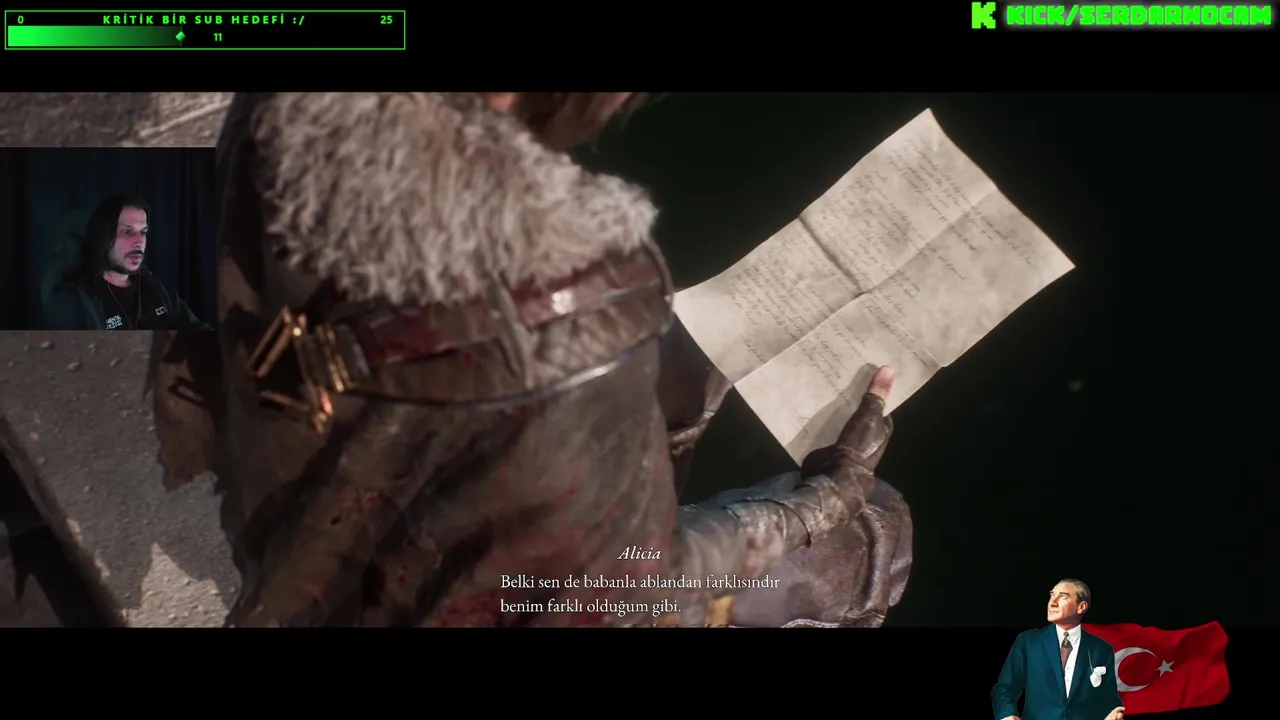The width and height of the screenshot is (1280, 720).
Task: Click the folded letter held in hand
Action: click(873, 285)
